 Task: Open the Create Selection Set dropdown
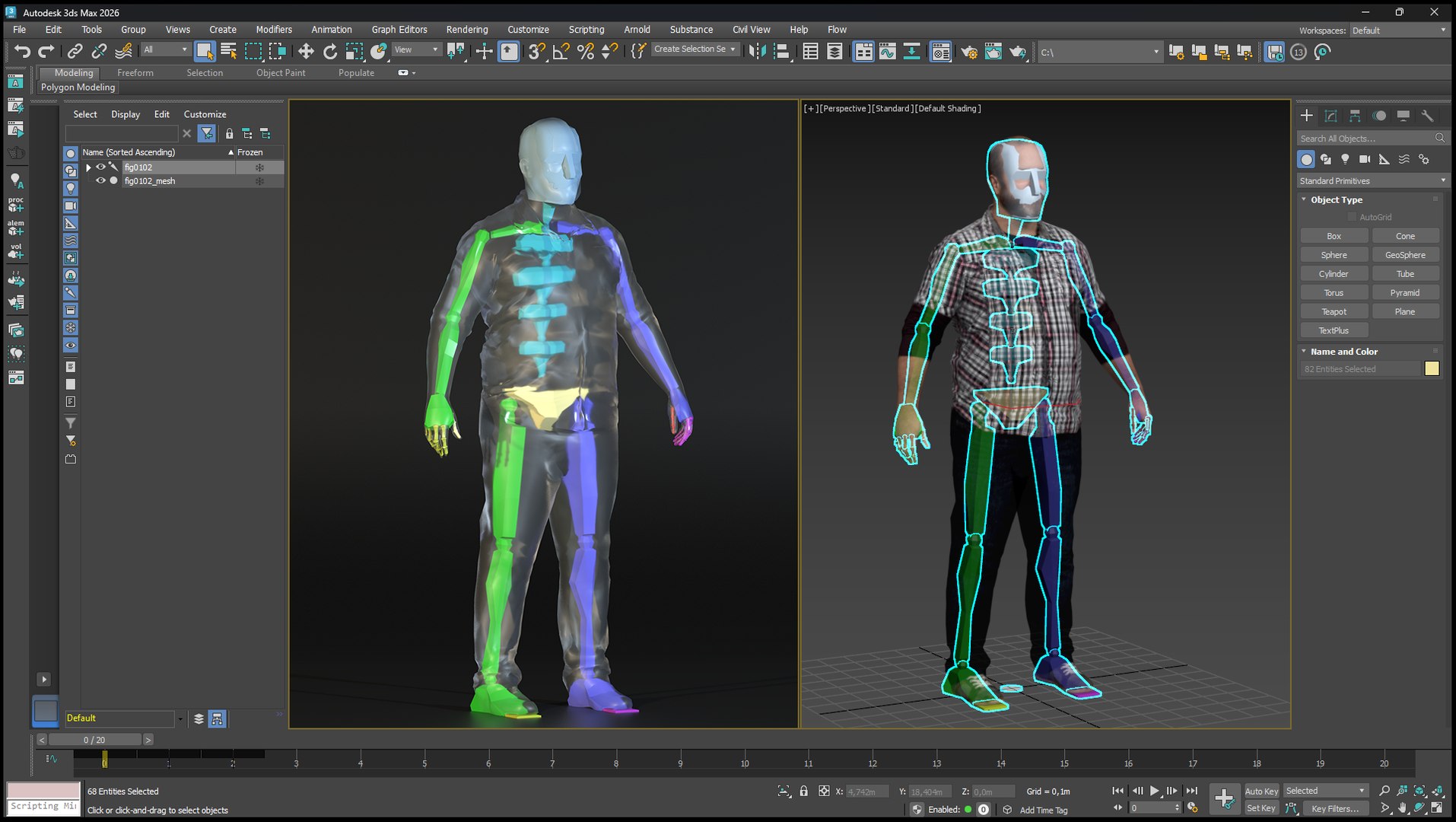[x=695, y=49]
